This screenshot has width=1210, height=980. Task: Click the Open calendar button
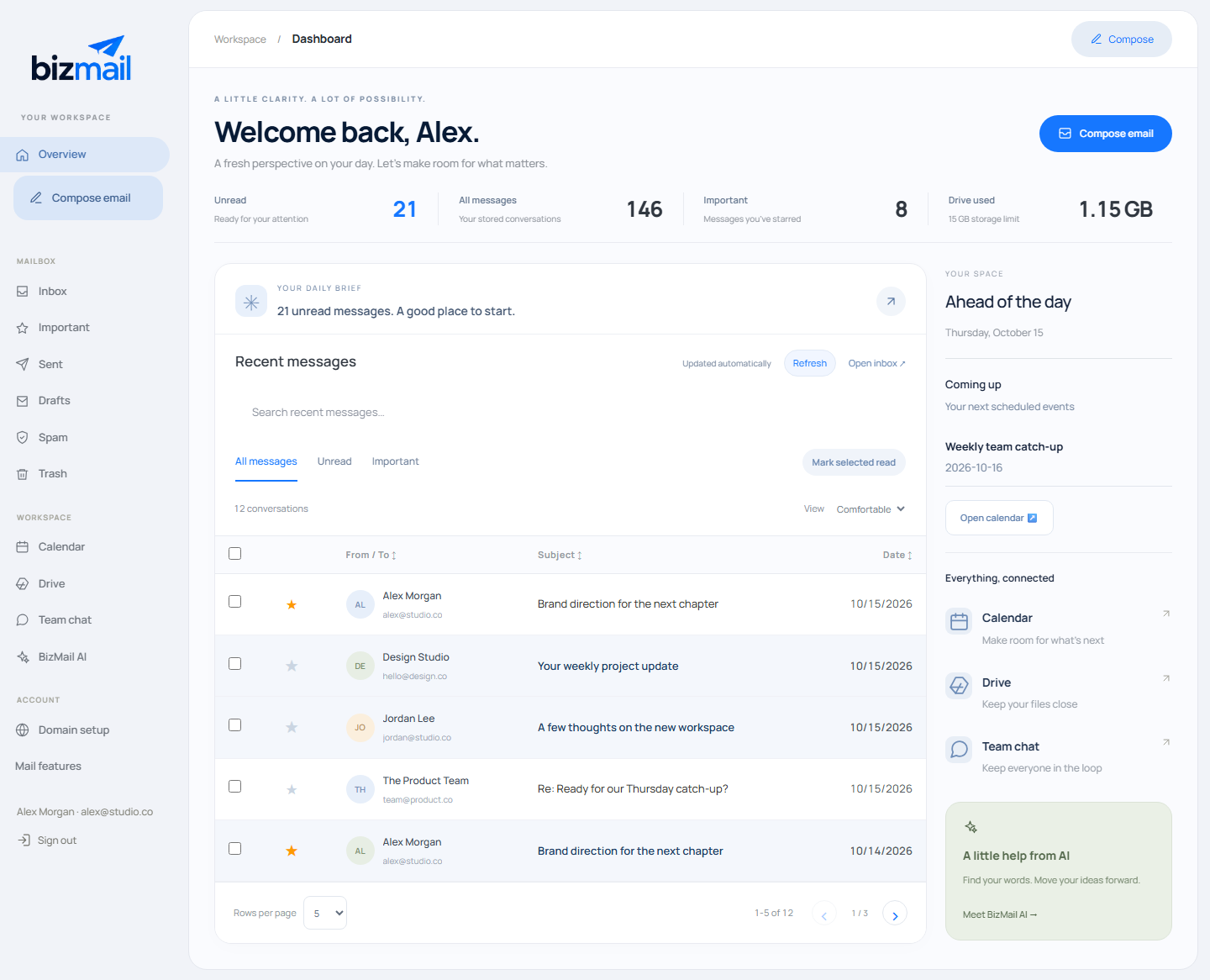coord(999,518)
